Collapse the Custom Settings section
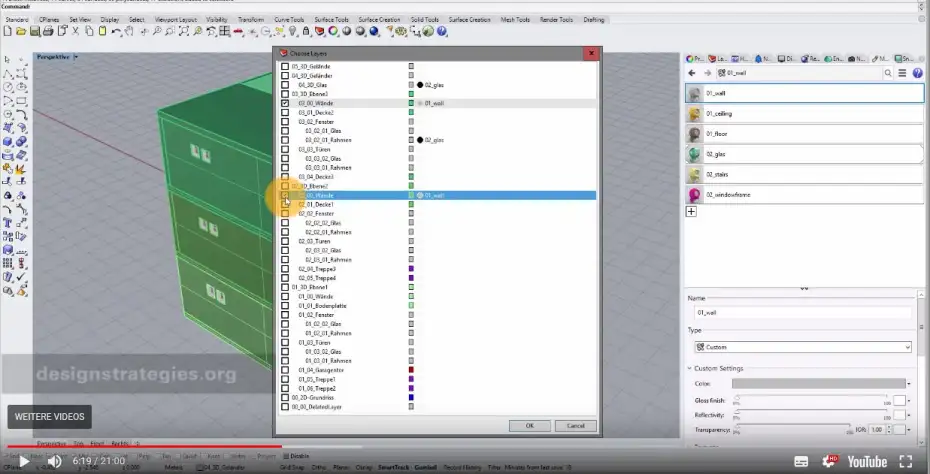930x474 pixels. [689, 368]
